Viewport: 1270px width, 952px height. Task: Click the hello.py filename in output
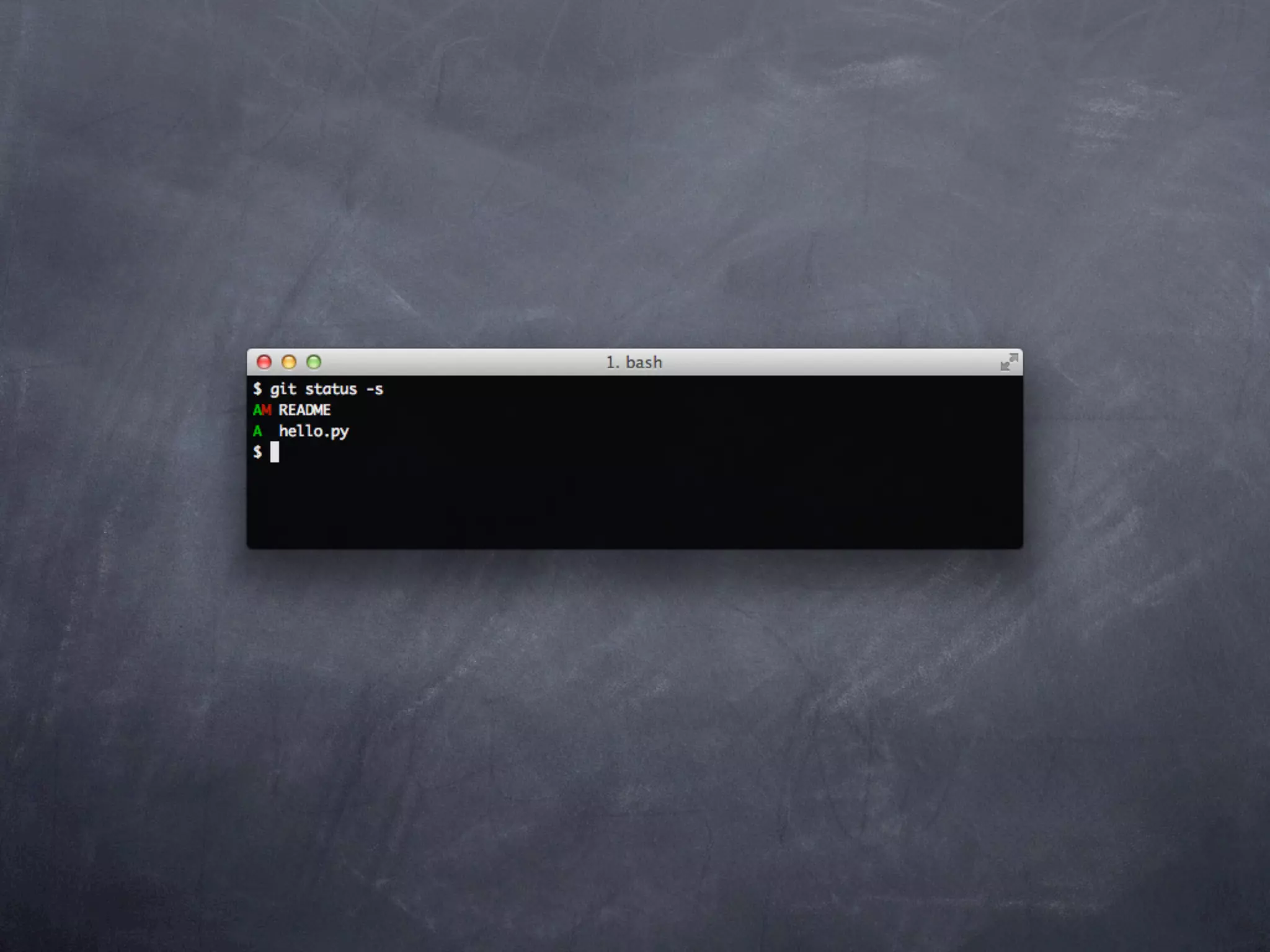314,431
